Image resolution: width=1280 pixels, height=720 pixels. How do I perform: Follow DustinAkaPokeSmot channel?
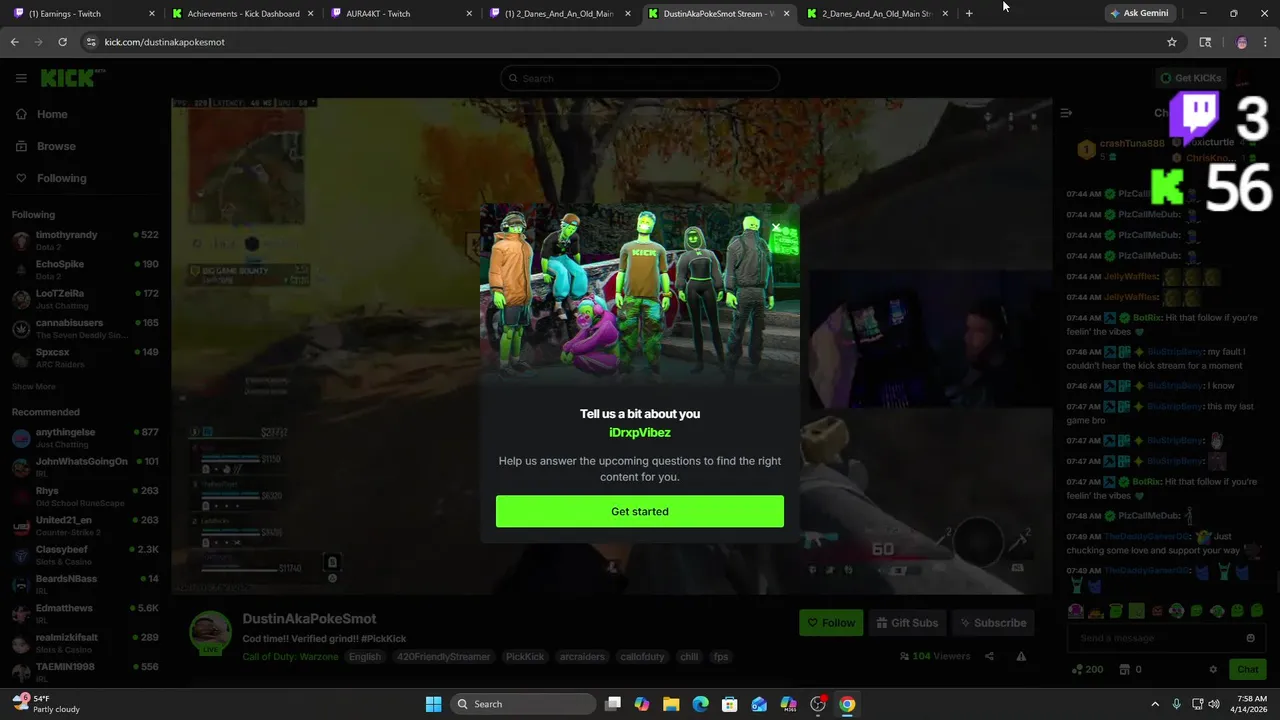[831, 623]
